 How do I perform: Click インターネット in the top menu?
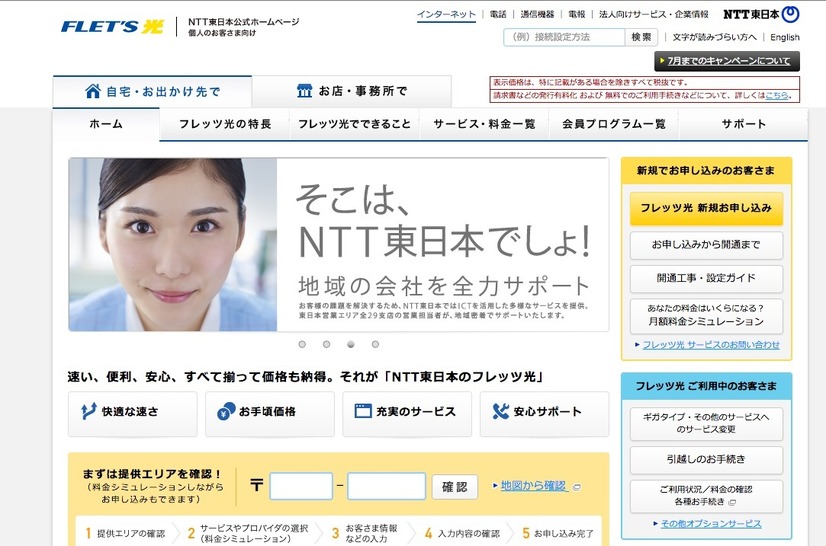446,15
